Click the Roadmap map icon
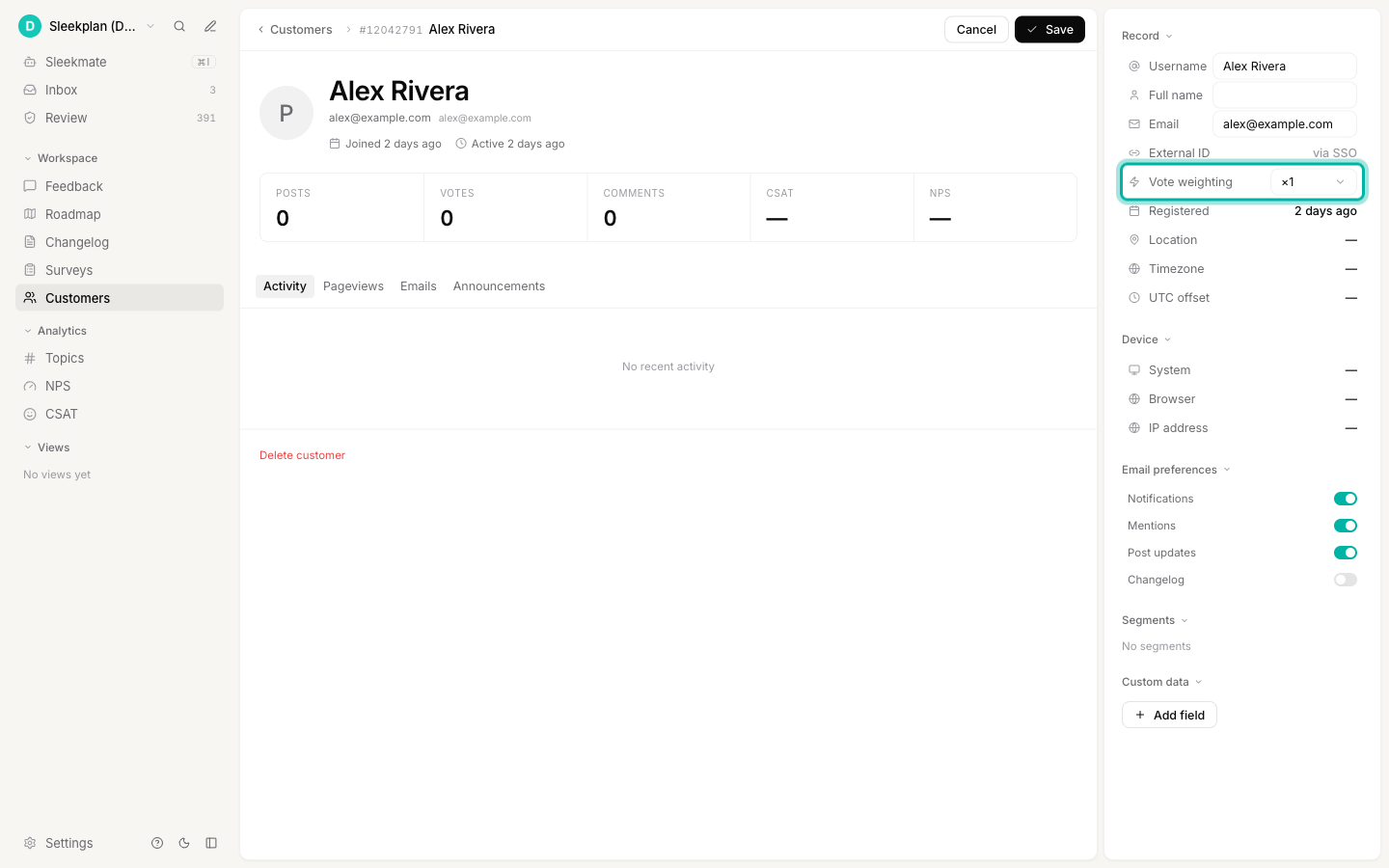Viewport: 1389px width, 868px height. tap(30, 214)
